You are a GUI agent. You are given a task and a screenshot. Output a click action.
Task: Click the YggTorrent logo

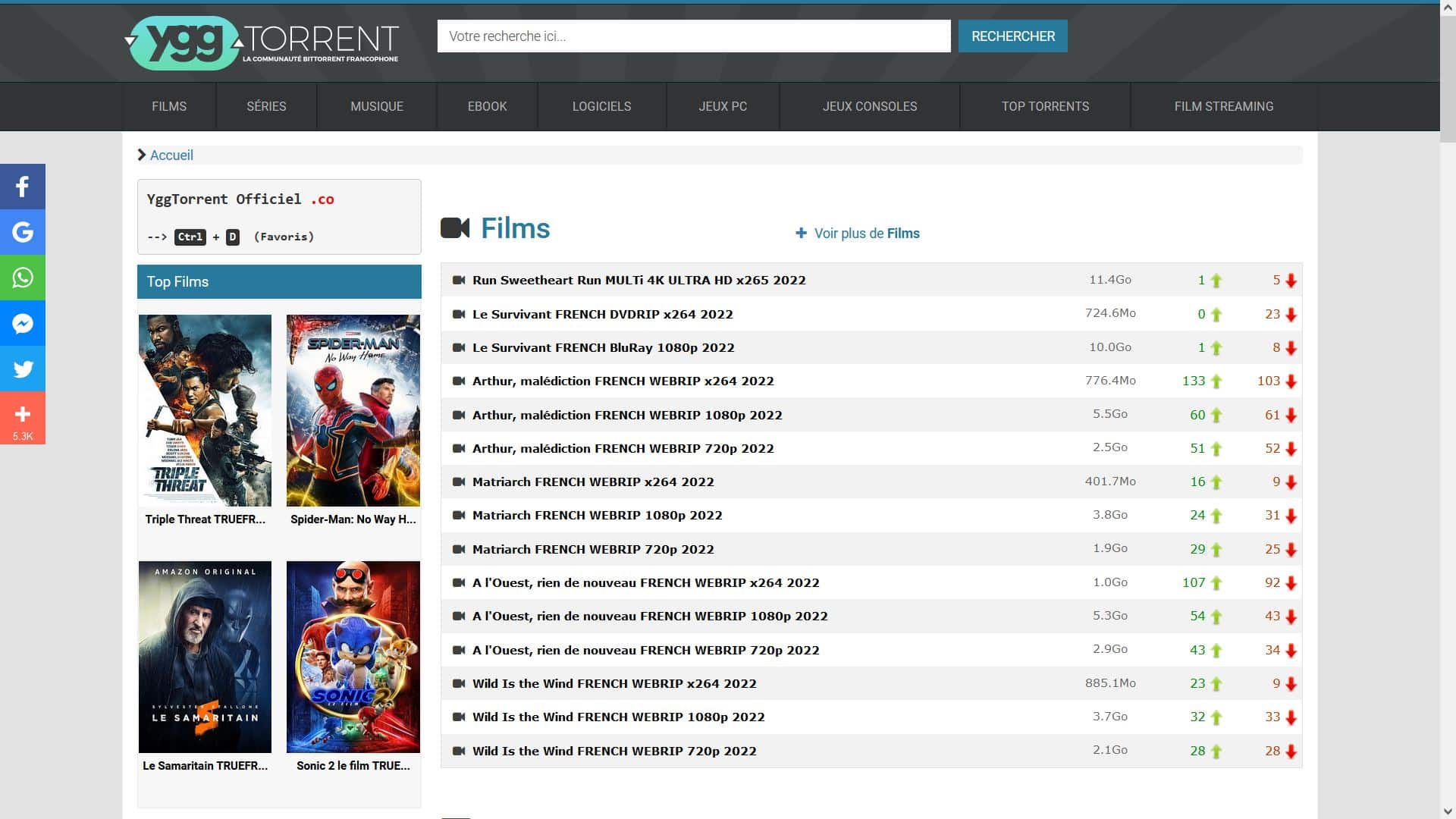click(x=262, y=42)
